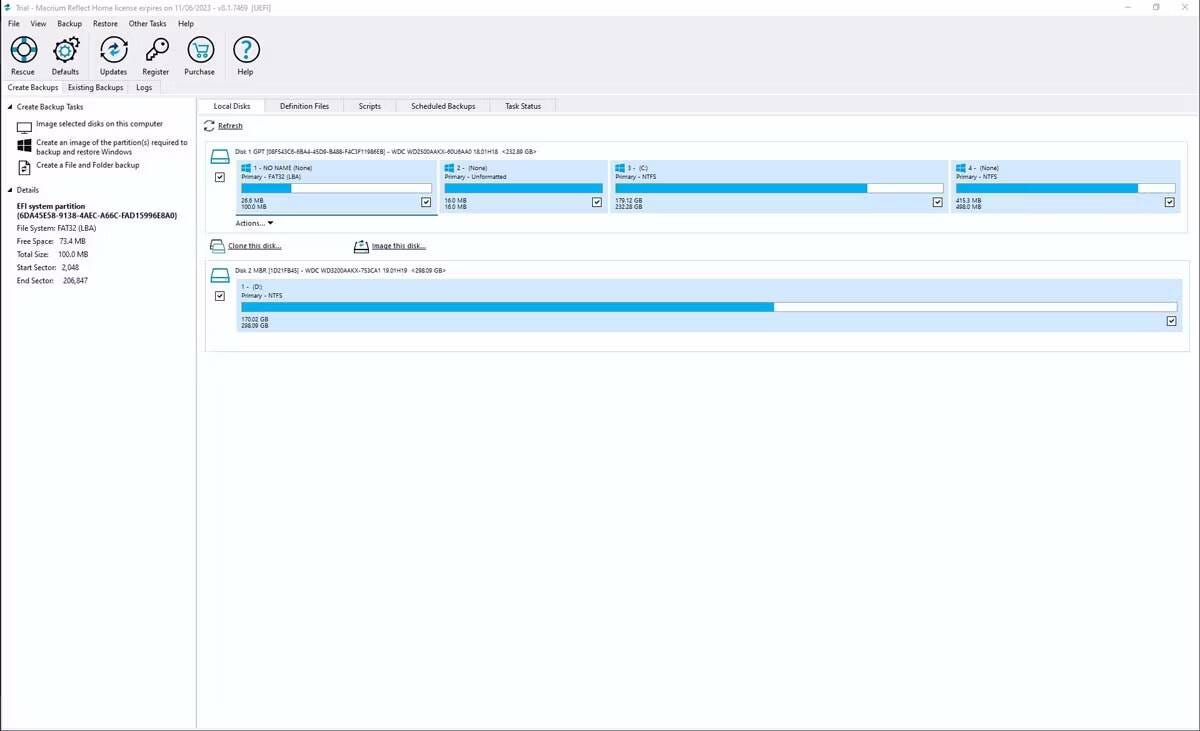Screen dimensions: 1200x731
Task: Click Windows flag icon on partition 4
Action: [961, 168]
